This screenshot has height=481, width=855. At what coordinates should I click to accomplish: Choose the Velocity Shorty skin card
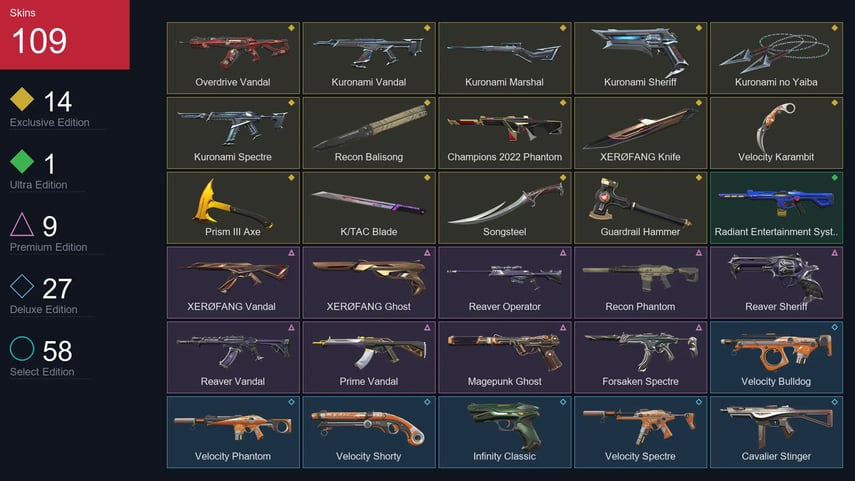[369, 432]
